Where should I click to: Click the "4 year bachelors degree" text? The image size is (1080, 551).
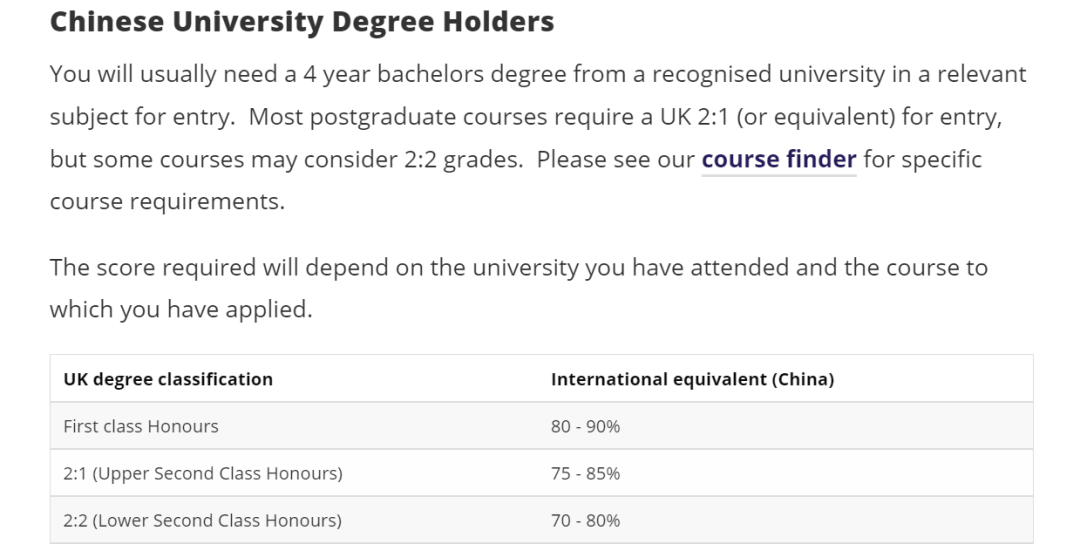pos(387,75)
